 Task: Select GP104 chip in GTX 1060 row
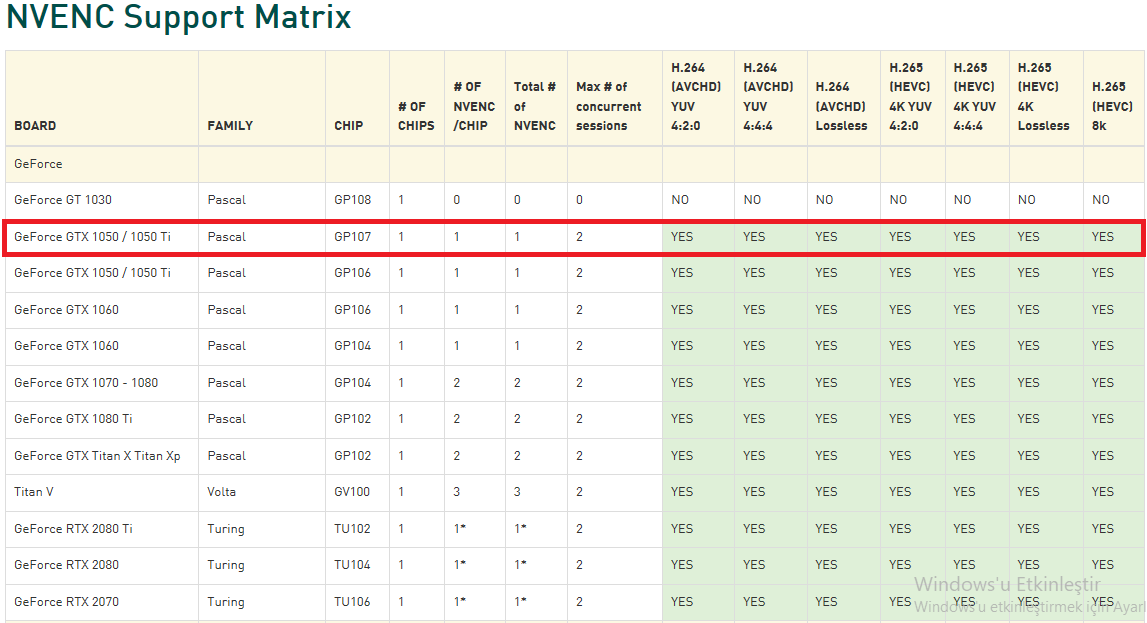pos(353,346)
